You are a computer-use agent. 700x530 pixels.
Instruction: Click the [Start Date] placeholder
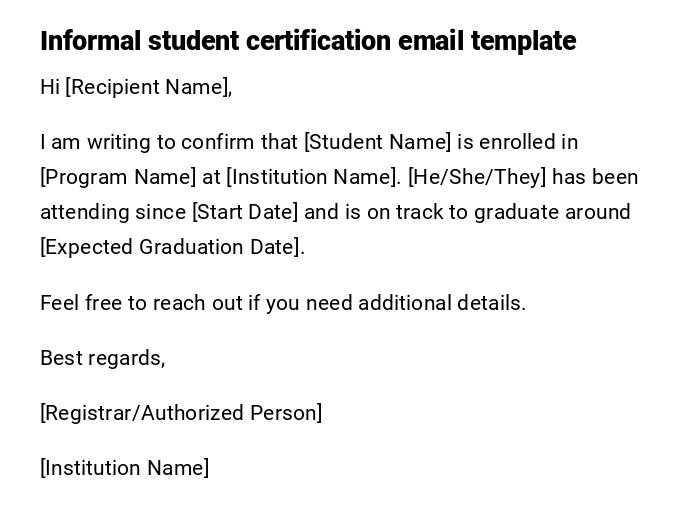tap(245, 212)
